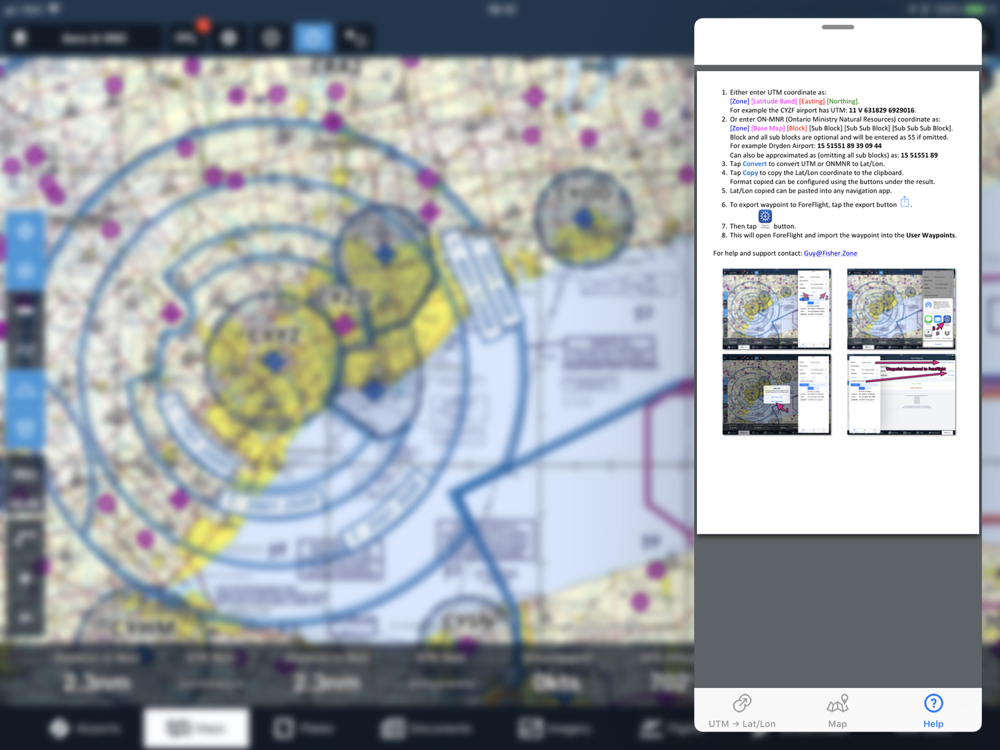Open the top-right share sheet screenshot thumbnail
The width and height of the screenshot is (1000, 750).
pyautogui.click(x=901, y=309)
